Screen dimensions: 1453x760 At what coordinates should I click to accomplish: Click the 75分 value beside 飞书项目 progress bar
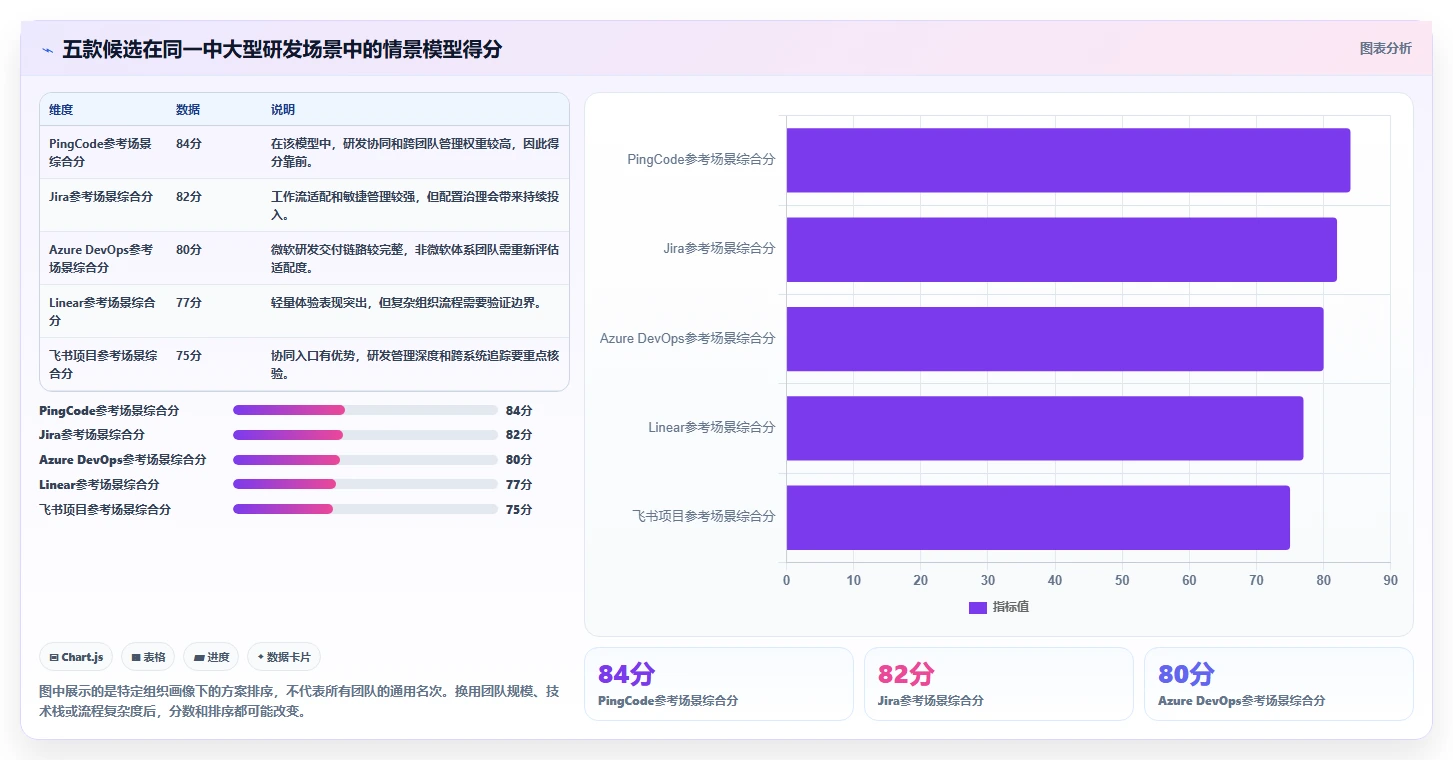(x=519, y=509)
